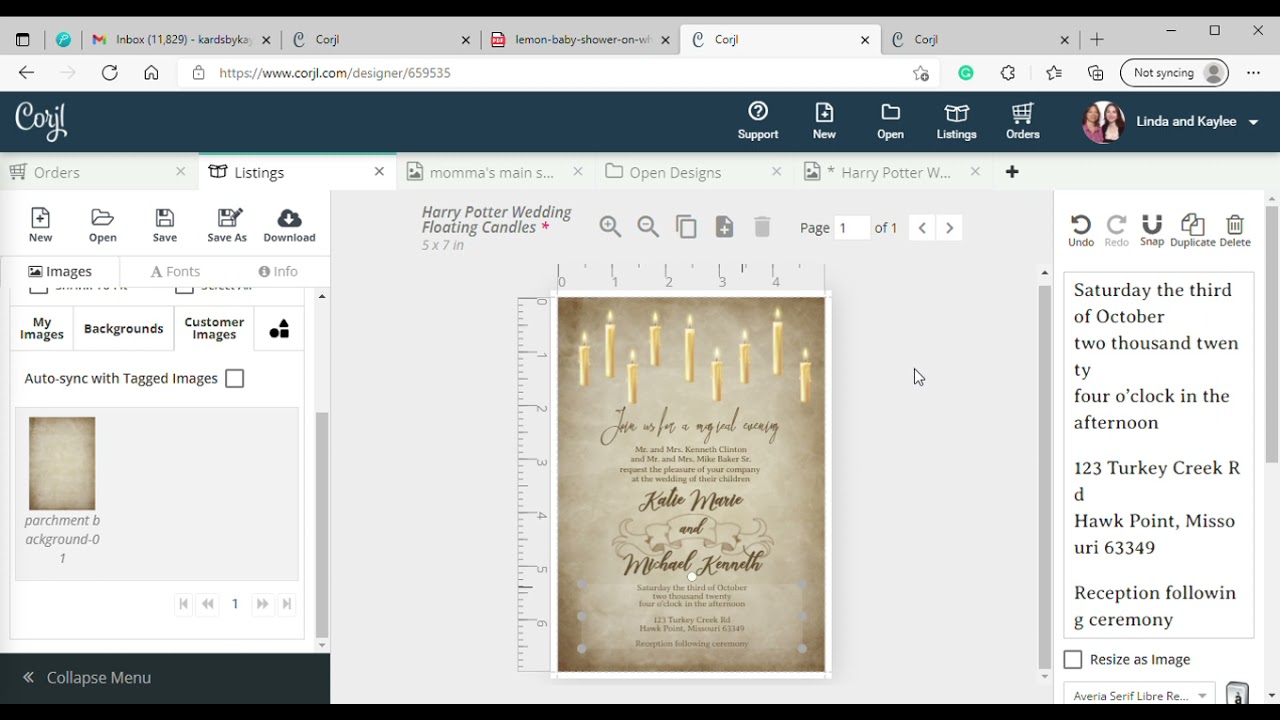The image size is (1280, 720).
Task: Select the Images panel tab
Action: (x=60, y=271)
